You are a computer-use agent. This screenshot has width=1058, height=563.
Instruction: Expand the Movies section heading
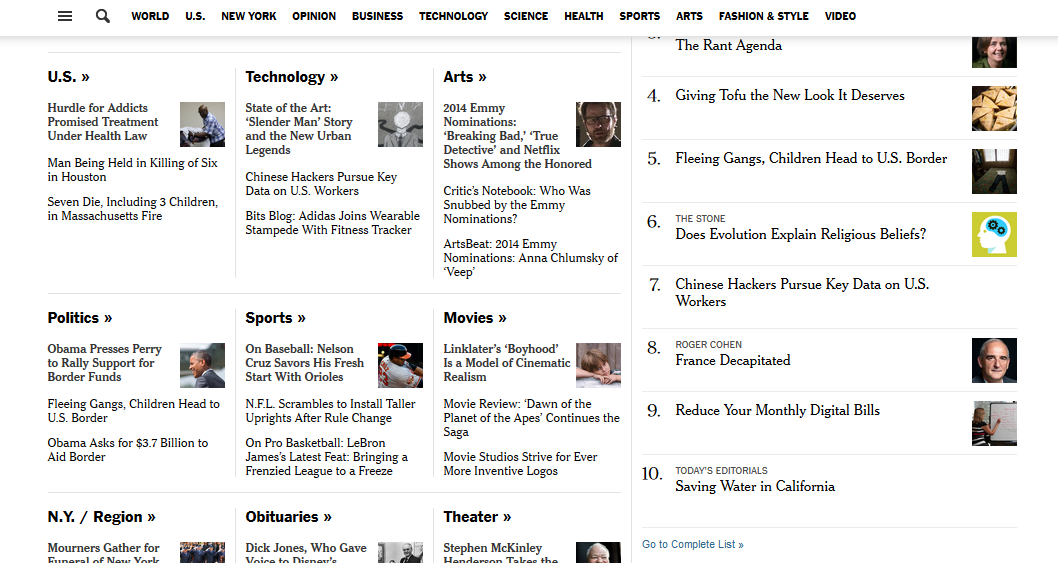[475, 318]
